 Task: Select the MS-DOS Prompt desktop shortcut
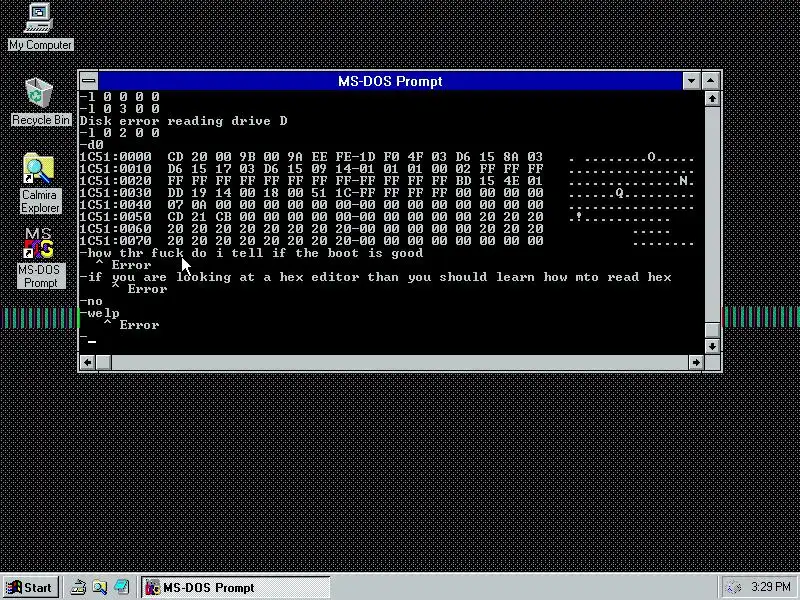tap(40, 258)
